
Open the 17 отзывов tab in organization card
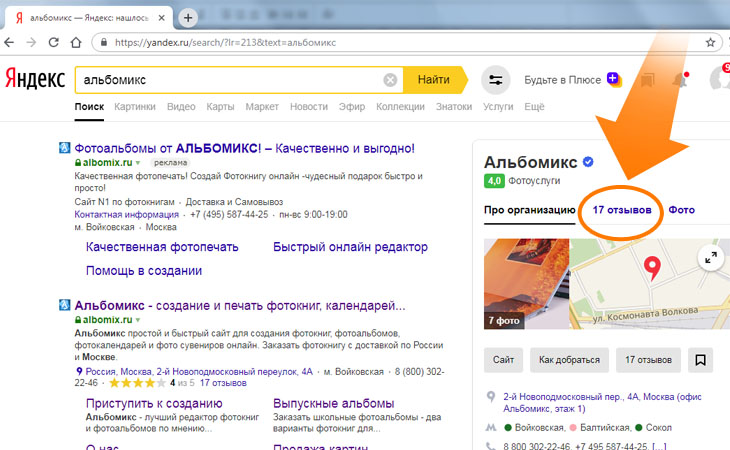click(x=622, y=210)
